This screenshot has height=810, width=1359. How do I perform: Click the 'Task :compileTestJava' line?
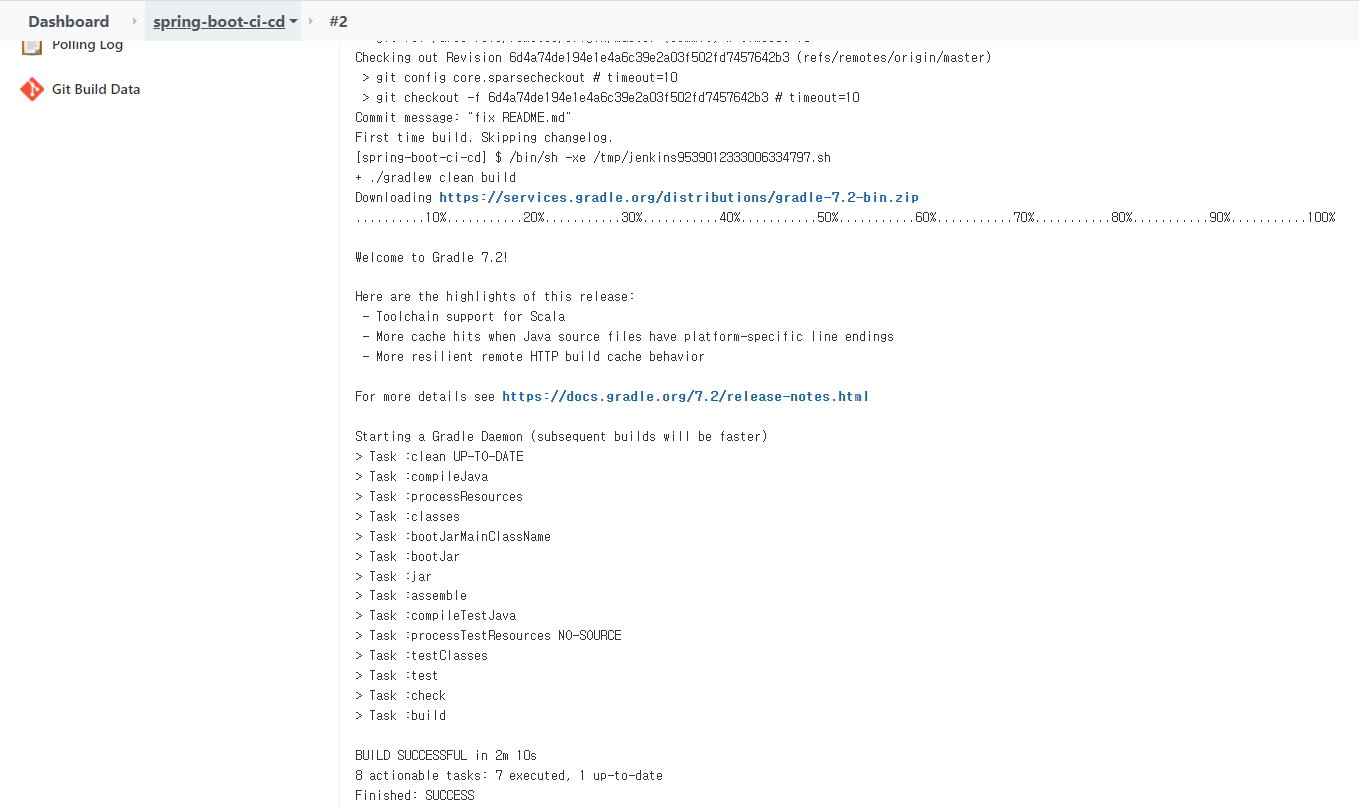[435, 615]
